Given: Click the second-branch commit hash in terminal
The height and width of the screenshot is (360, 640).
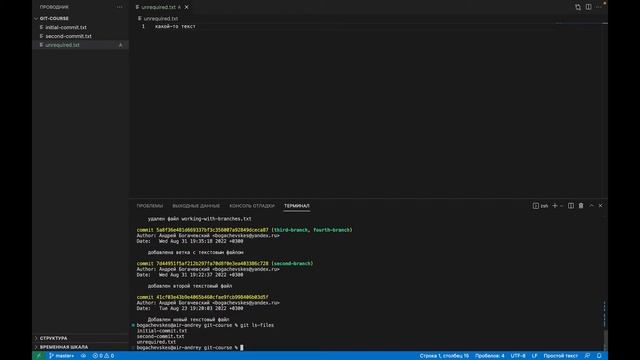Looking at the screenshot, I should tap(212, 264).
